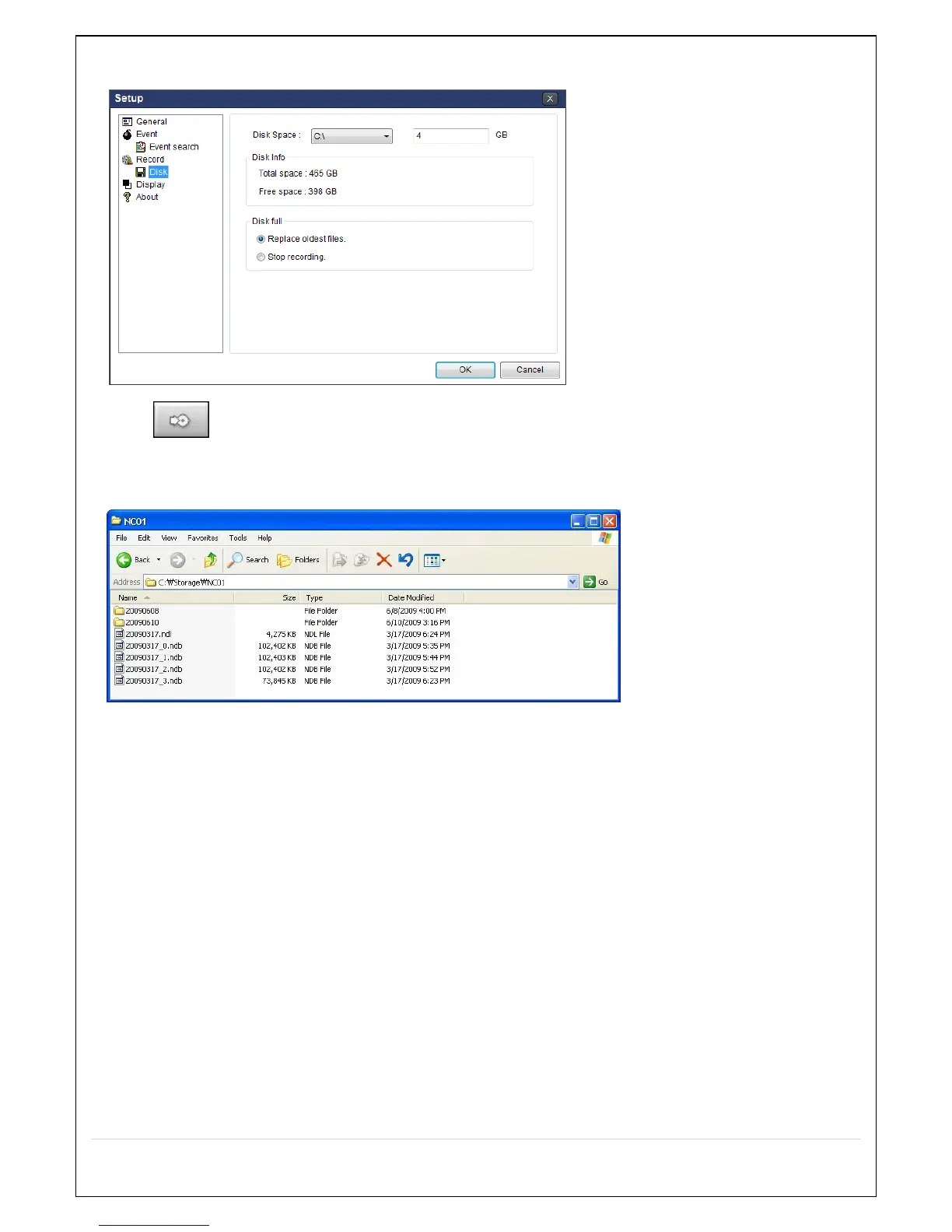The image size is (952, 1232).
Task: Click the Up folder icon
Action: [x=210, y=560]
